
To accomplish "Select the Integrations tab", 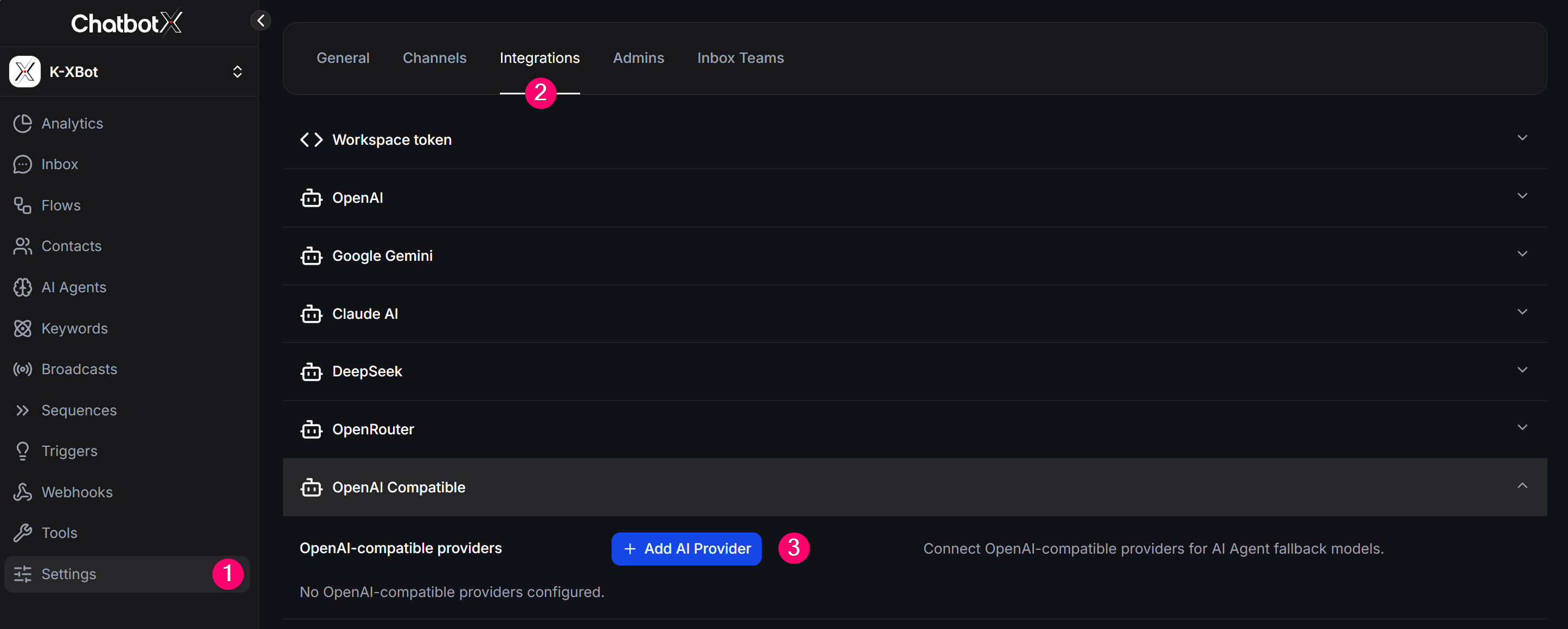I will (x=539, y=58).
